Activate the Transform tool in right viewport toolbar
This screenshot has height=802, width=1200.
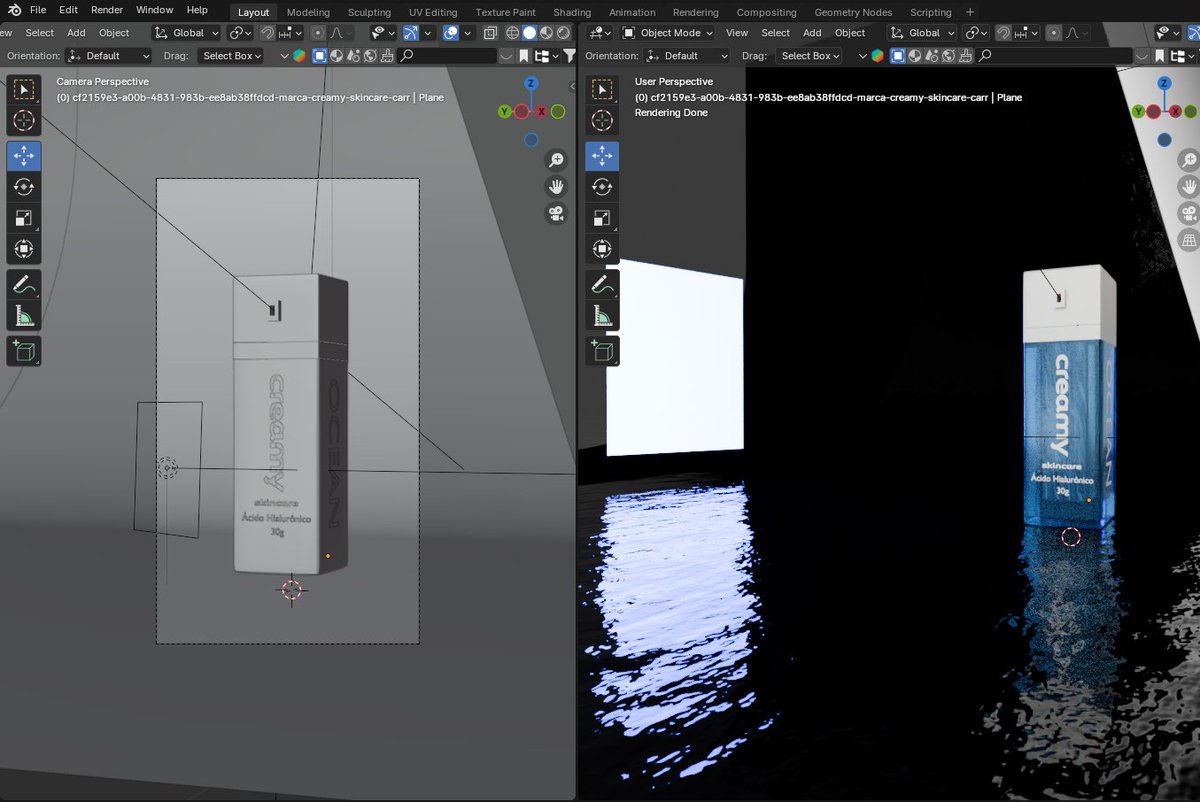click(x=602, y=249)
